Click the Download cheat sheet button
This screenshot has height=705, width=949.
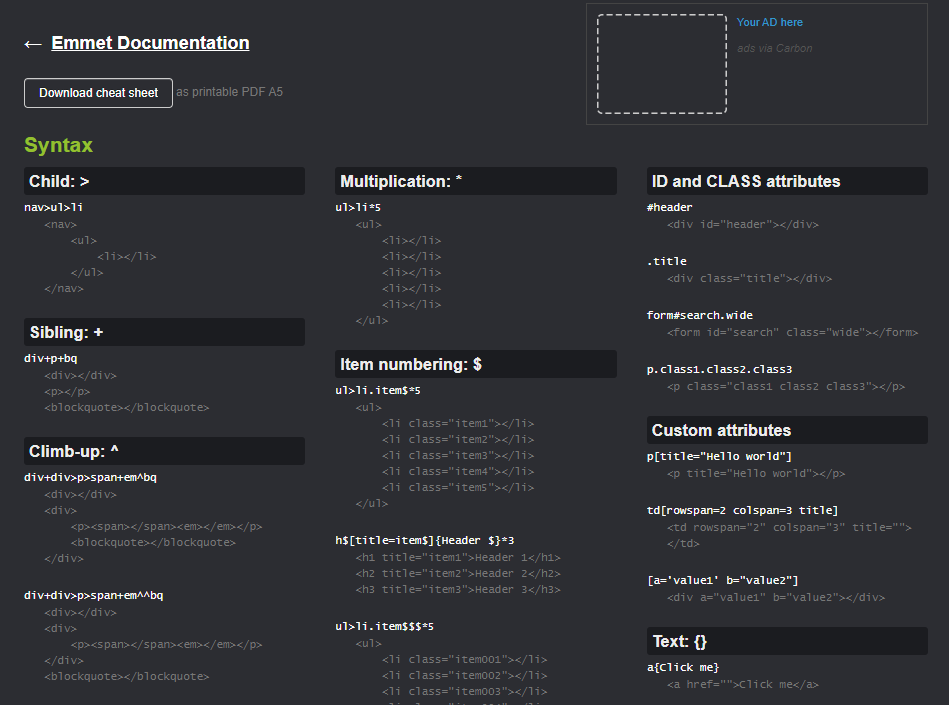point(99,93)
